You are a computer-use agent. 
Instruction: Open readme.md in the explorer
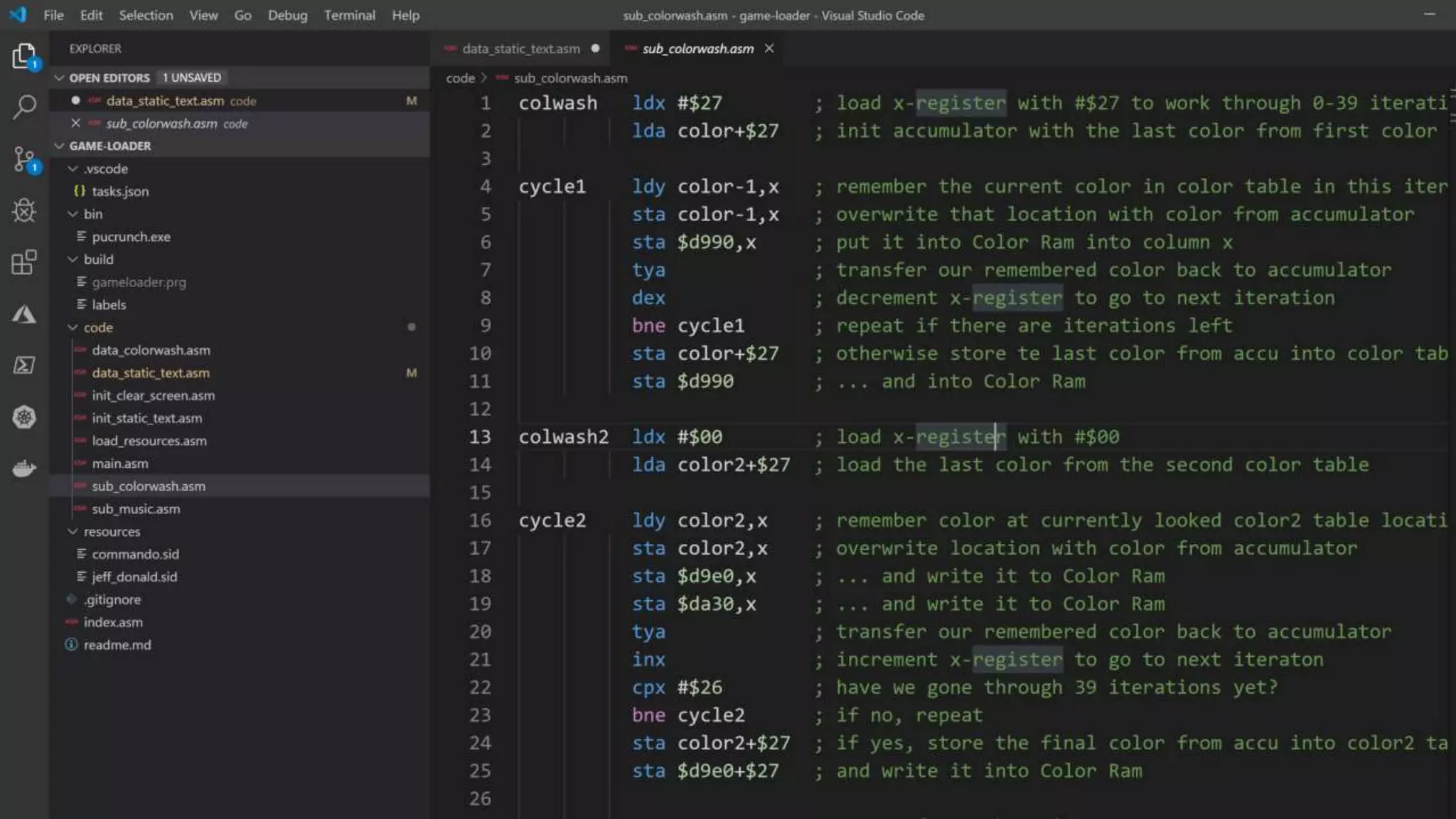point(117,645)
